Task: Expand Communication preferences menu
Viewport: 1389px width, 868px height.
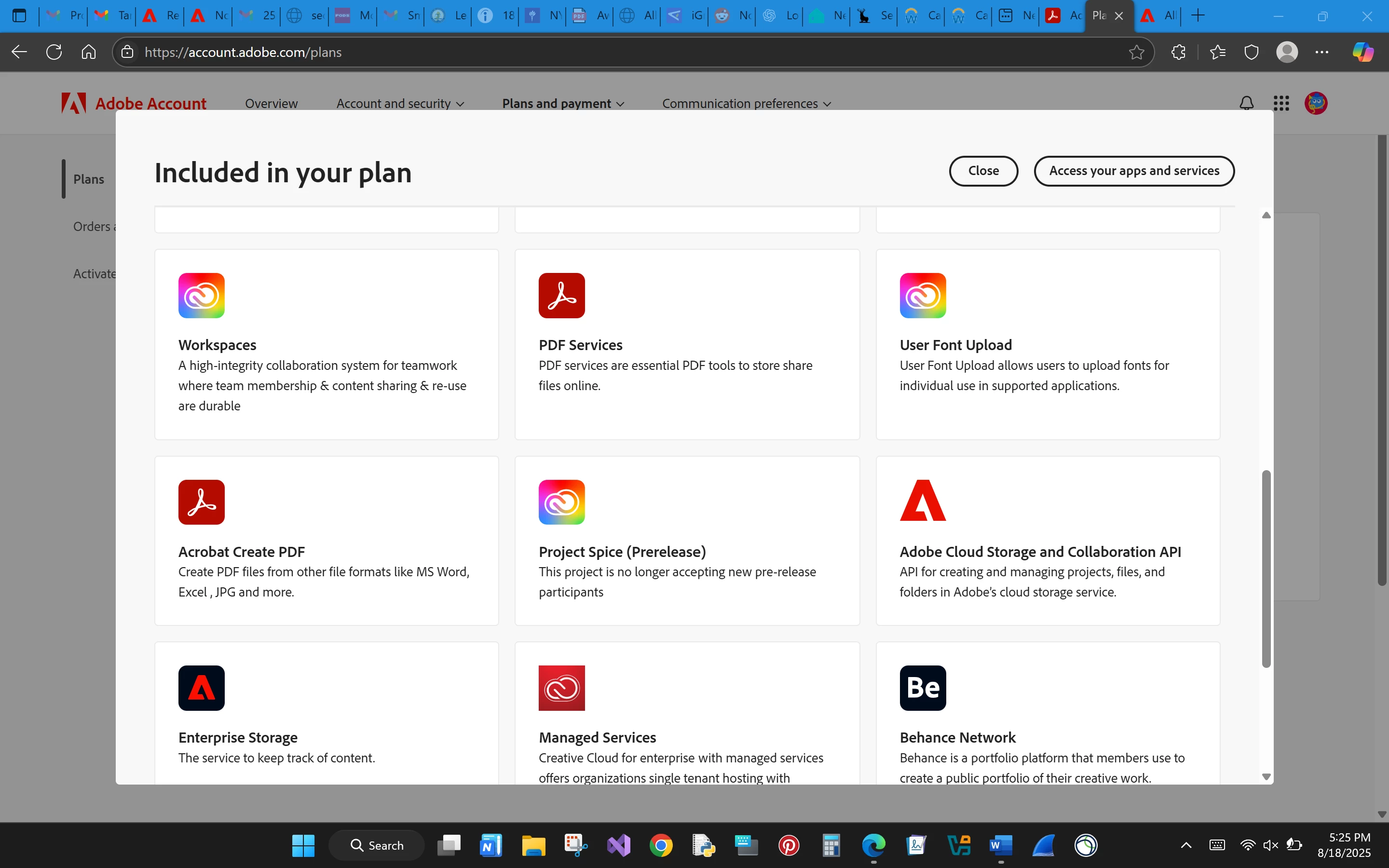Action: [746, 103]
